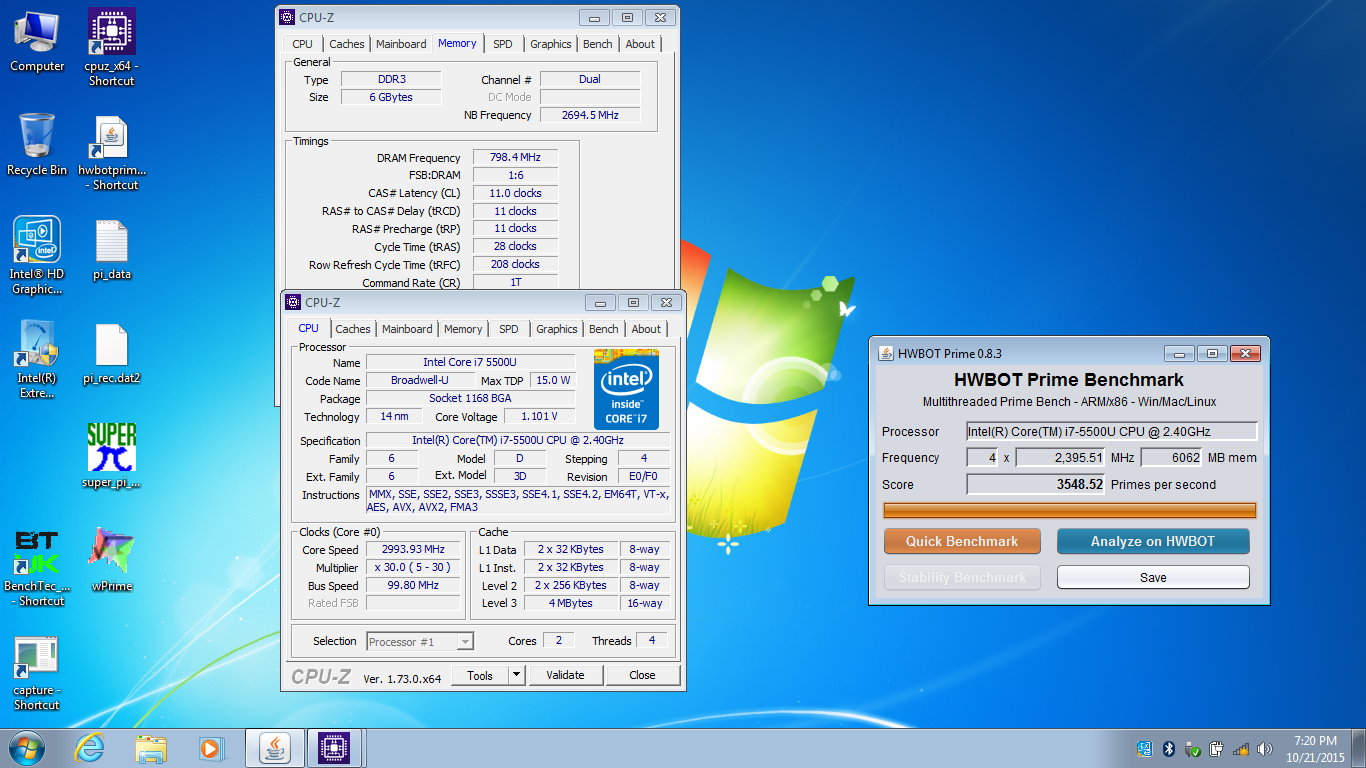Select Caches tab in back CPU-Z window
Screen dimensions: 1366x768
pos(347,44)
